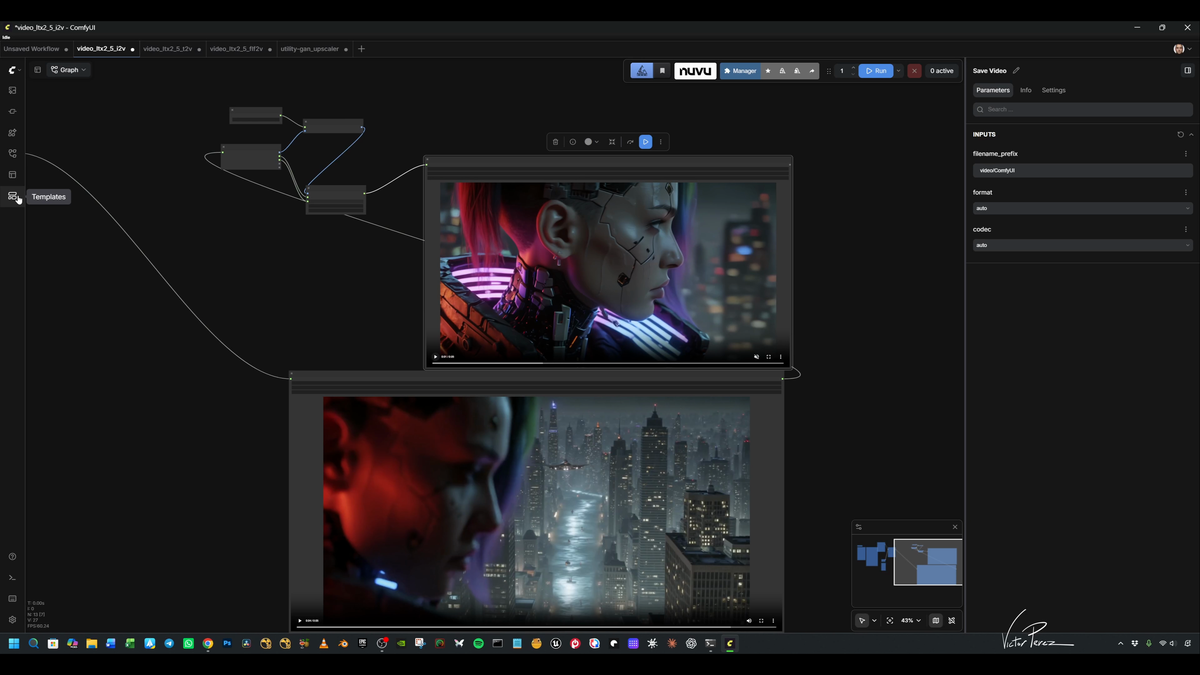Switch to the utility-gan_upscaler tab
Screen dimensions: 1200x675
point(309,48)
